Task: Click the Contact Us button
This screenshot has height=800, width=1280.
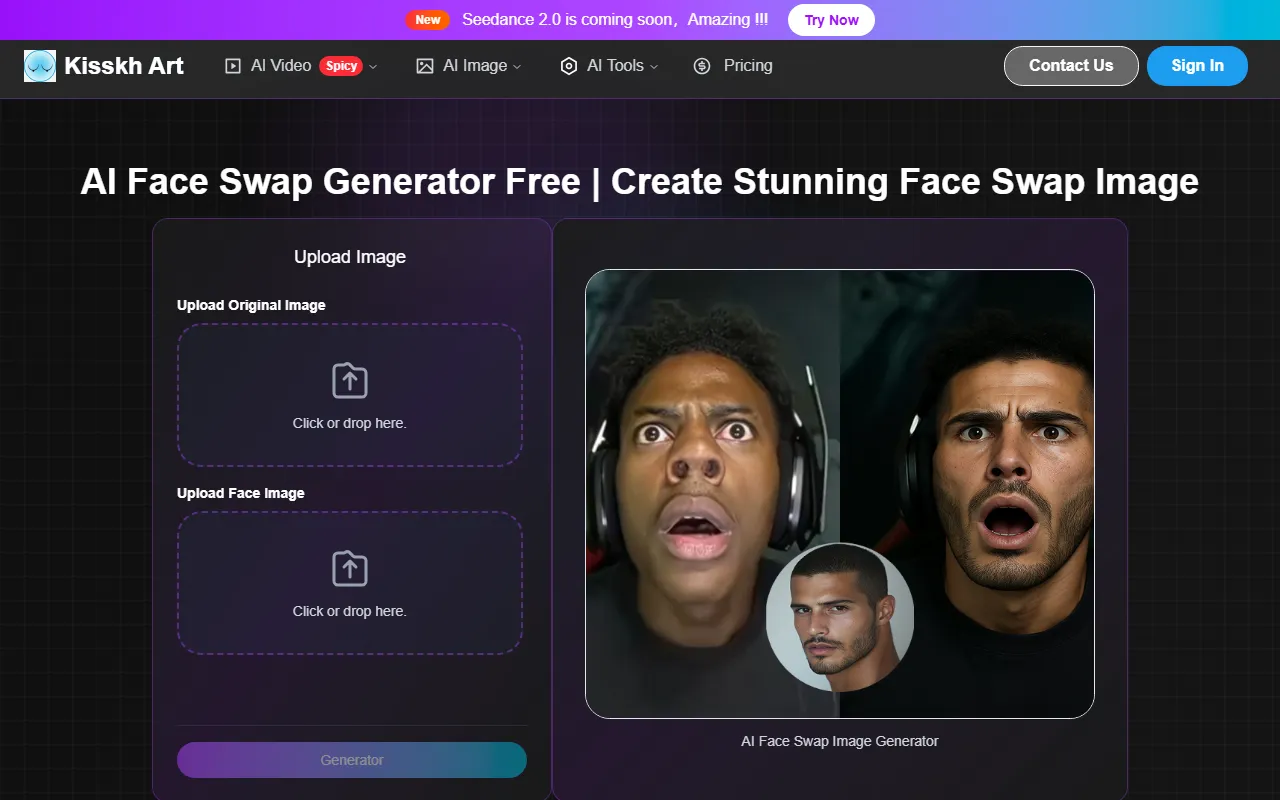Action: [x=1070, y=66]
